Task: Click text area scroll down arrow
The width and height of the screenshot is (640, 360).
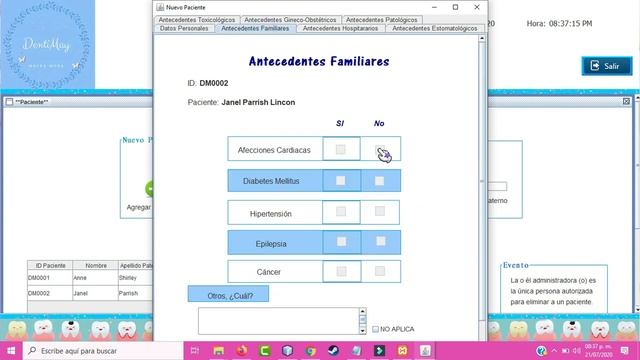Action: tap(362, 331)
